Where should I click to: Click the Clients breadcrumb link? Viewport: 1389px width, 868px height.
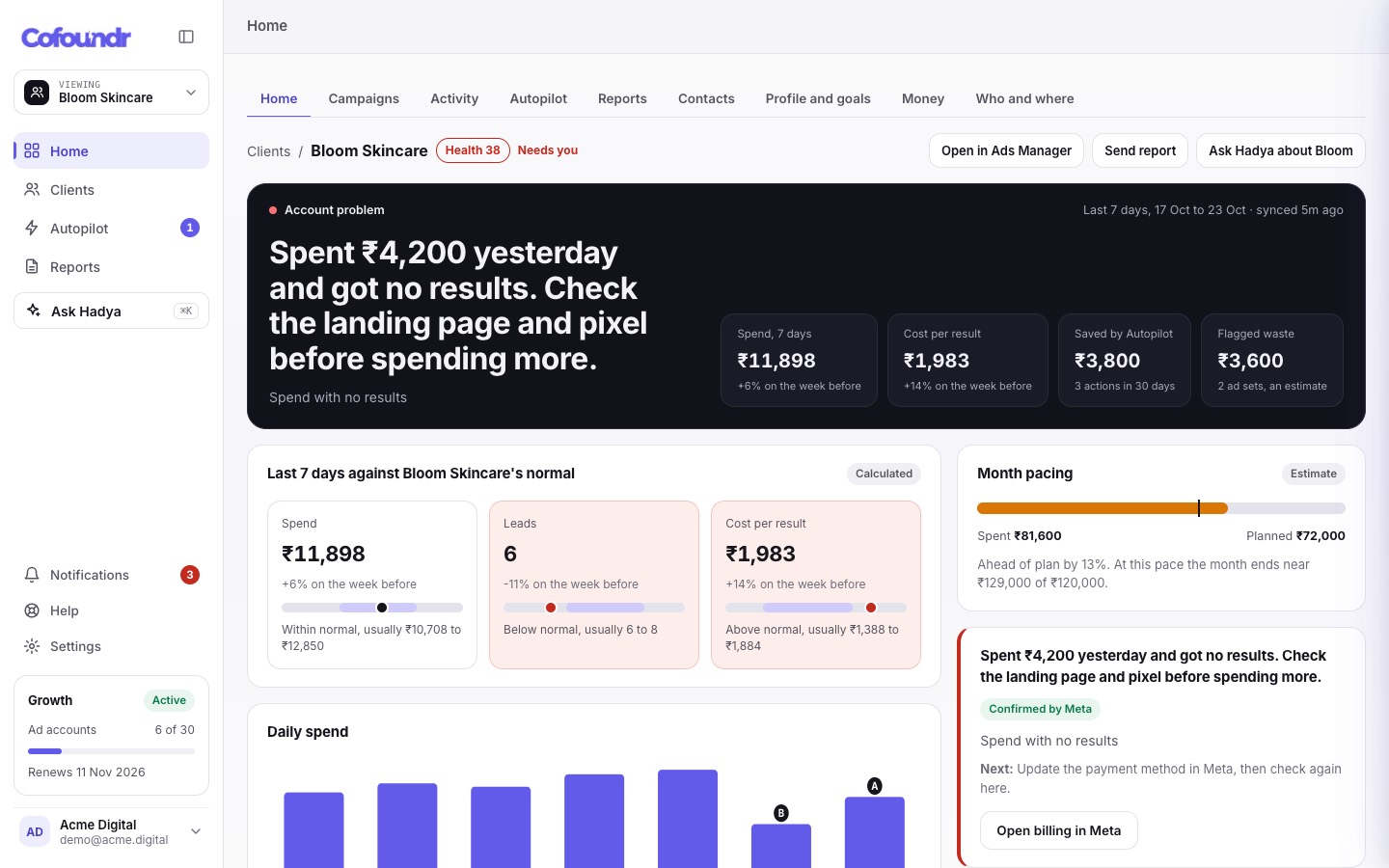click(x=268, y=151)
